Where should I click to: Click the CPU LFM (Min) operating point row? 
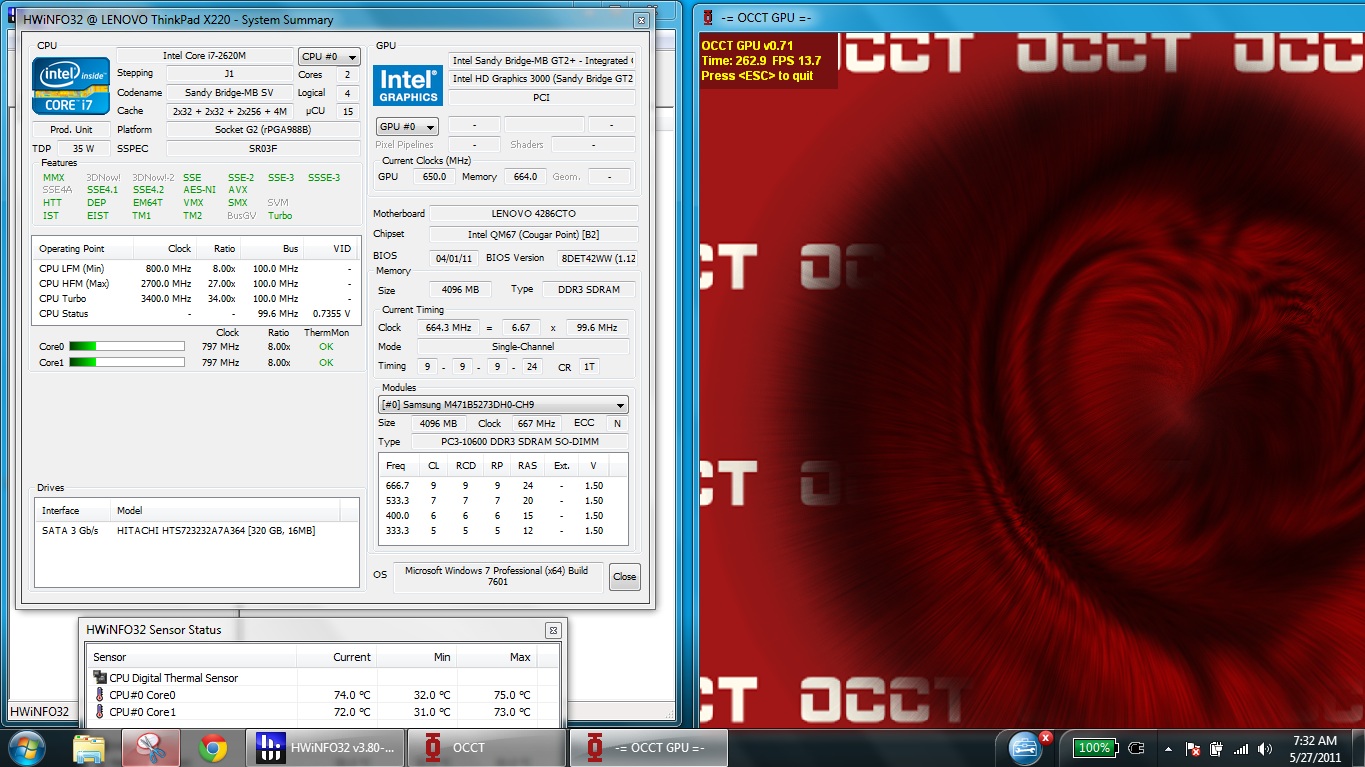(195, 269)
